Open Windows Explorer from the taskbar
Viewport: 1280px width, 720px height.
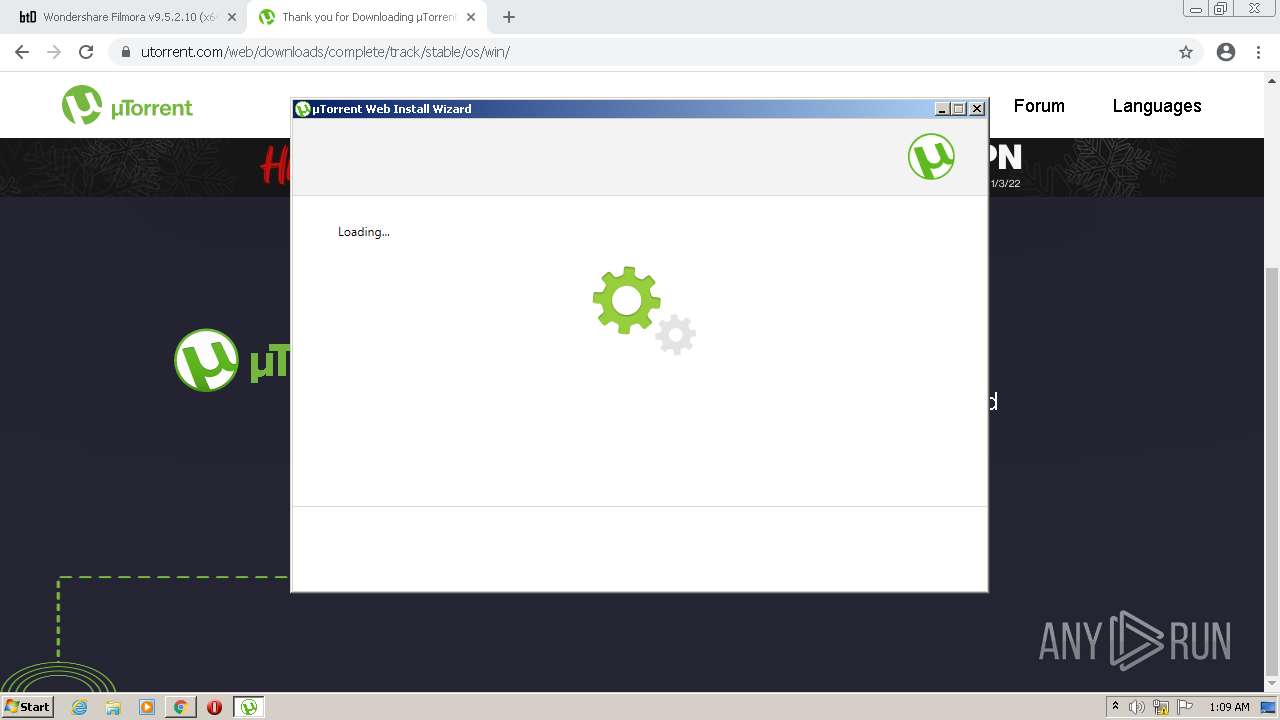(113, 707)
